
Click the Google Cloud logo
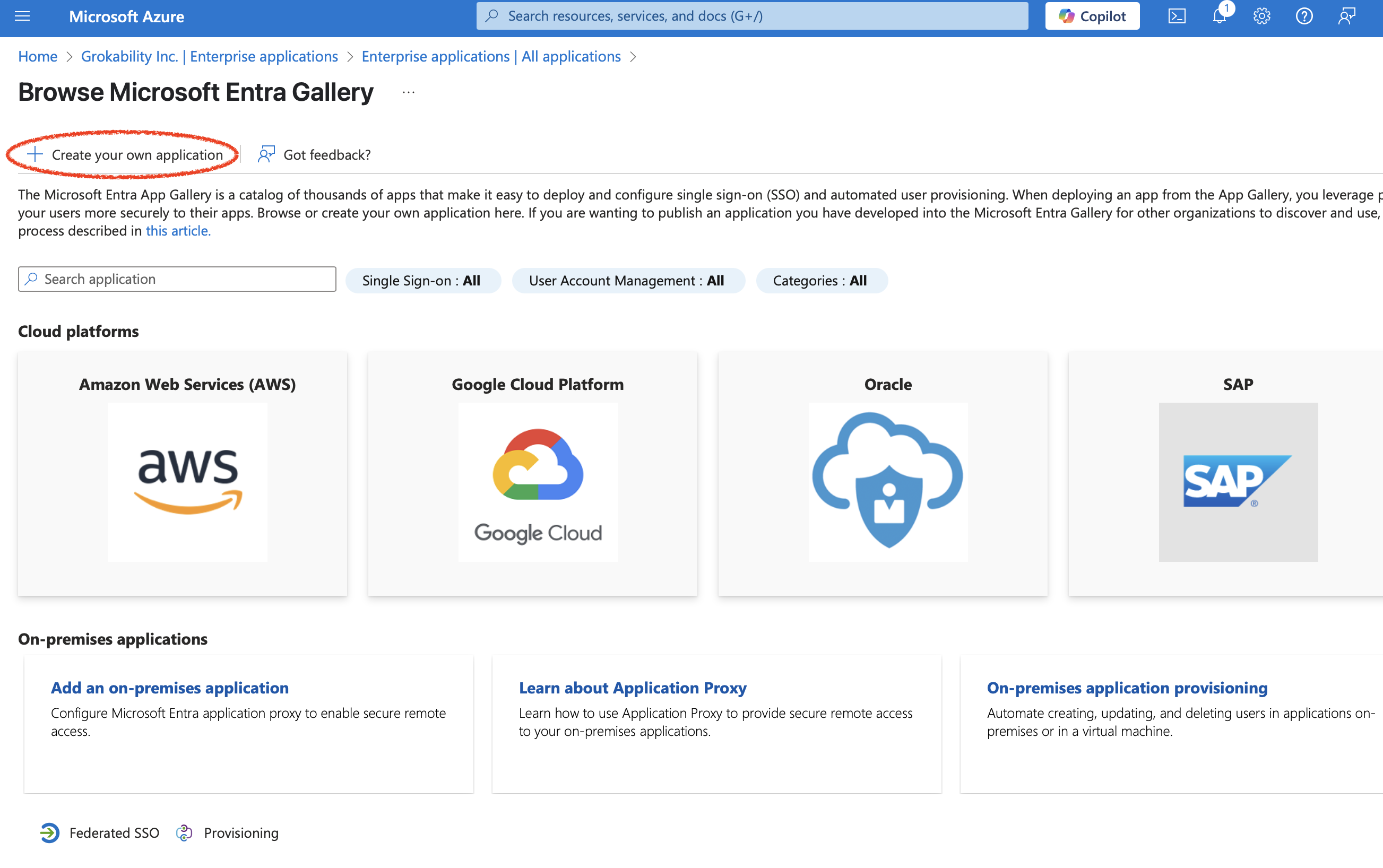tap(538, 482)
